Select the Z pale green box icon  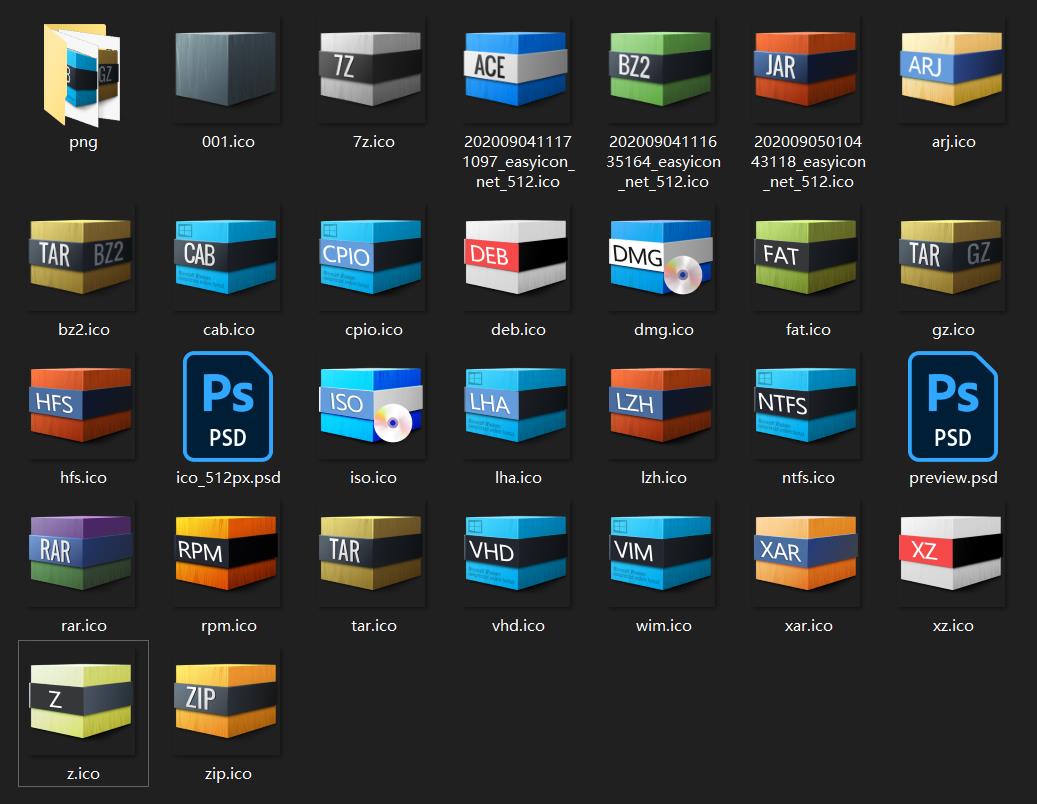(x=81, y=701)
